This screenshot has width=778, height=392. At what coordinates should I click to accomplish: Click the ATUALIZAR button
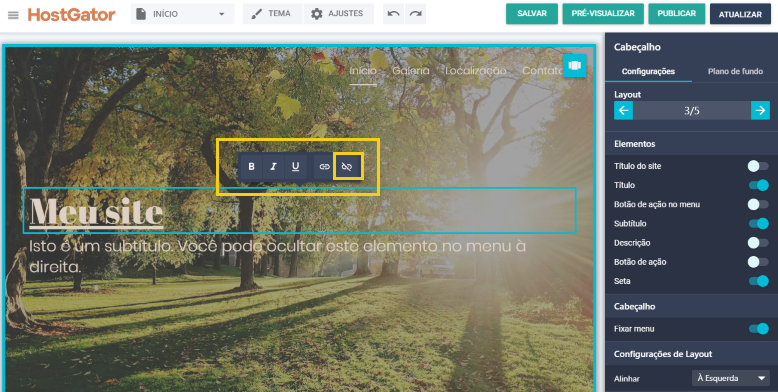coord(740,14)
